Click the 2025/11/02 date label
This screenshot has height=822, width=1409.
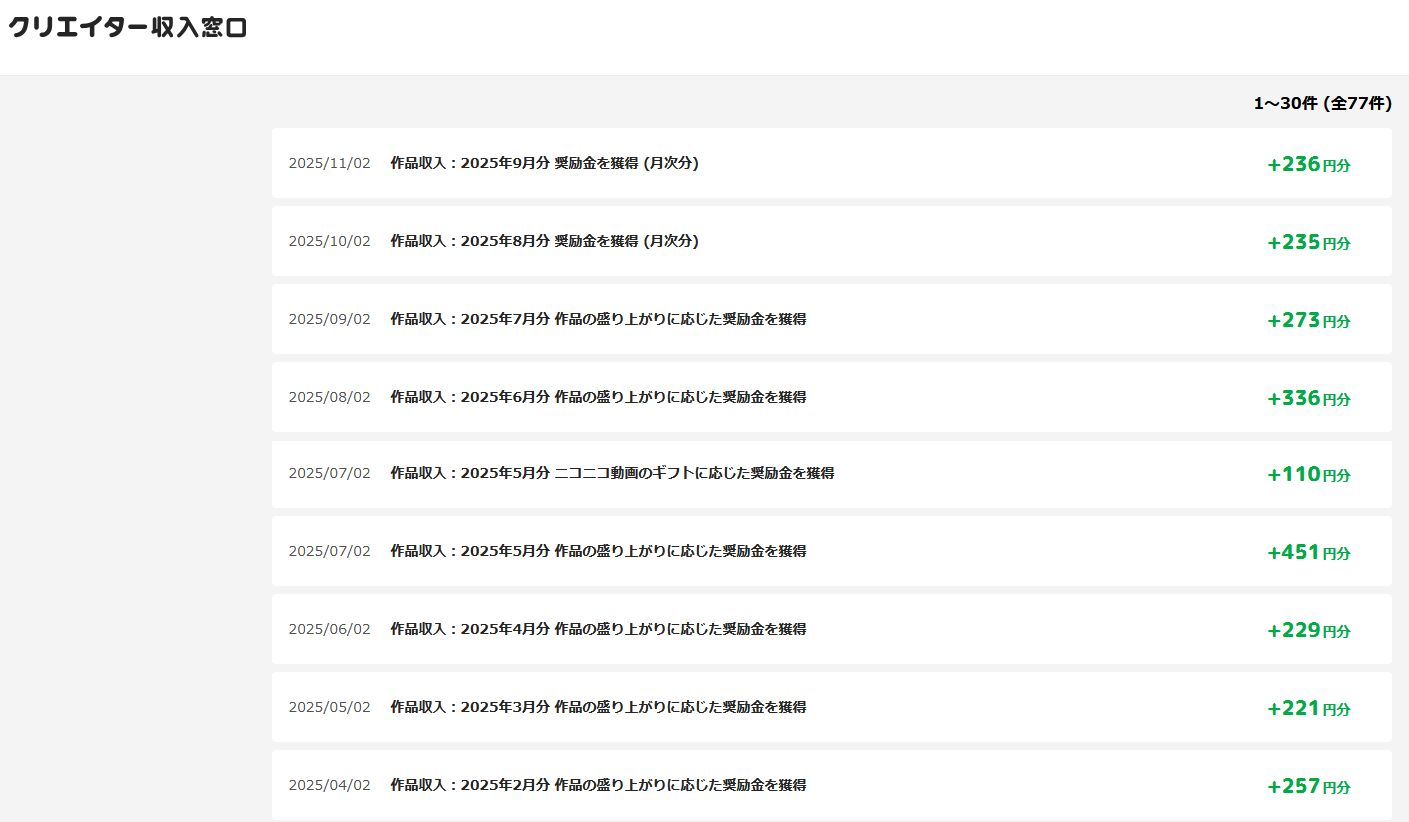click(x=329, y=163)
